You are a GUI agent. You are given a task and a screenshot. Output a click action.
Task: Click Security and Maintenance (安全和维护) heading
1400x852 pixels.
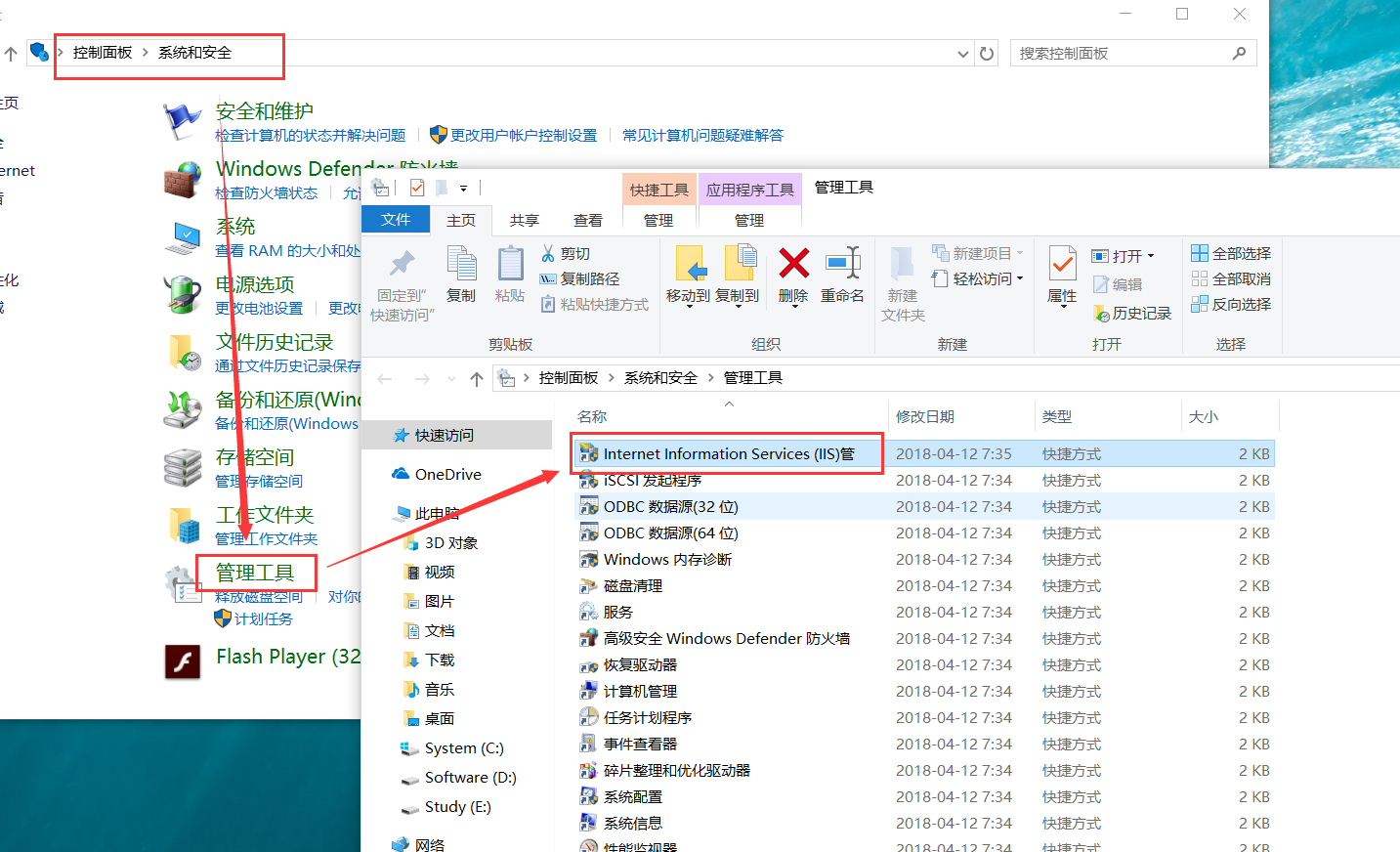tap(265, 111)
